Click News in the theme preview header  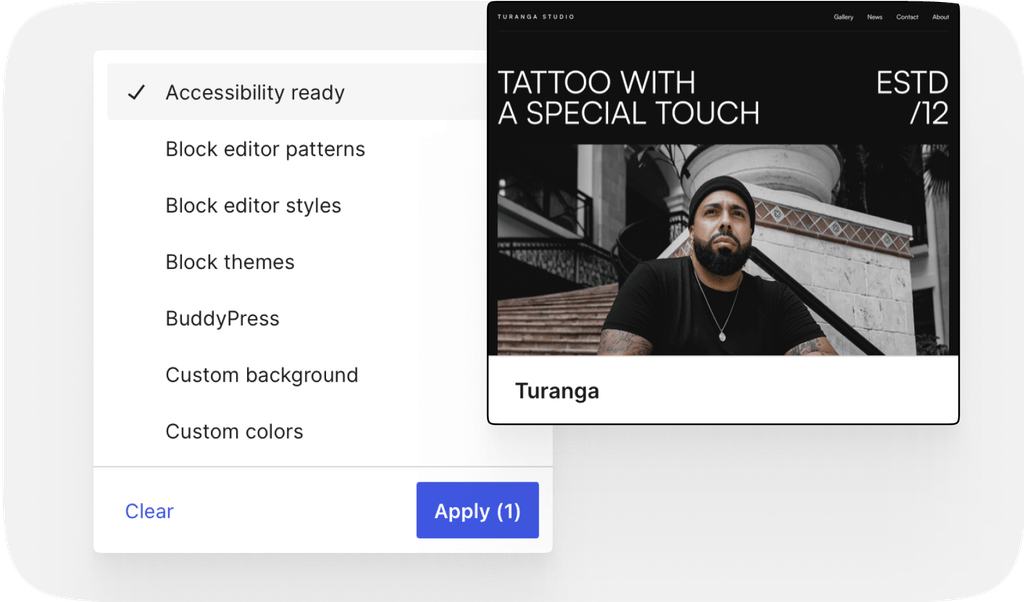coord(875,17)
